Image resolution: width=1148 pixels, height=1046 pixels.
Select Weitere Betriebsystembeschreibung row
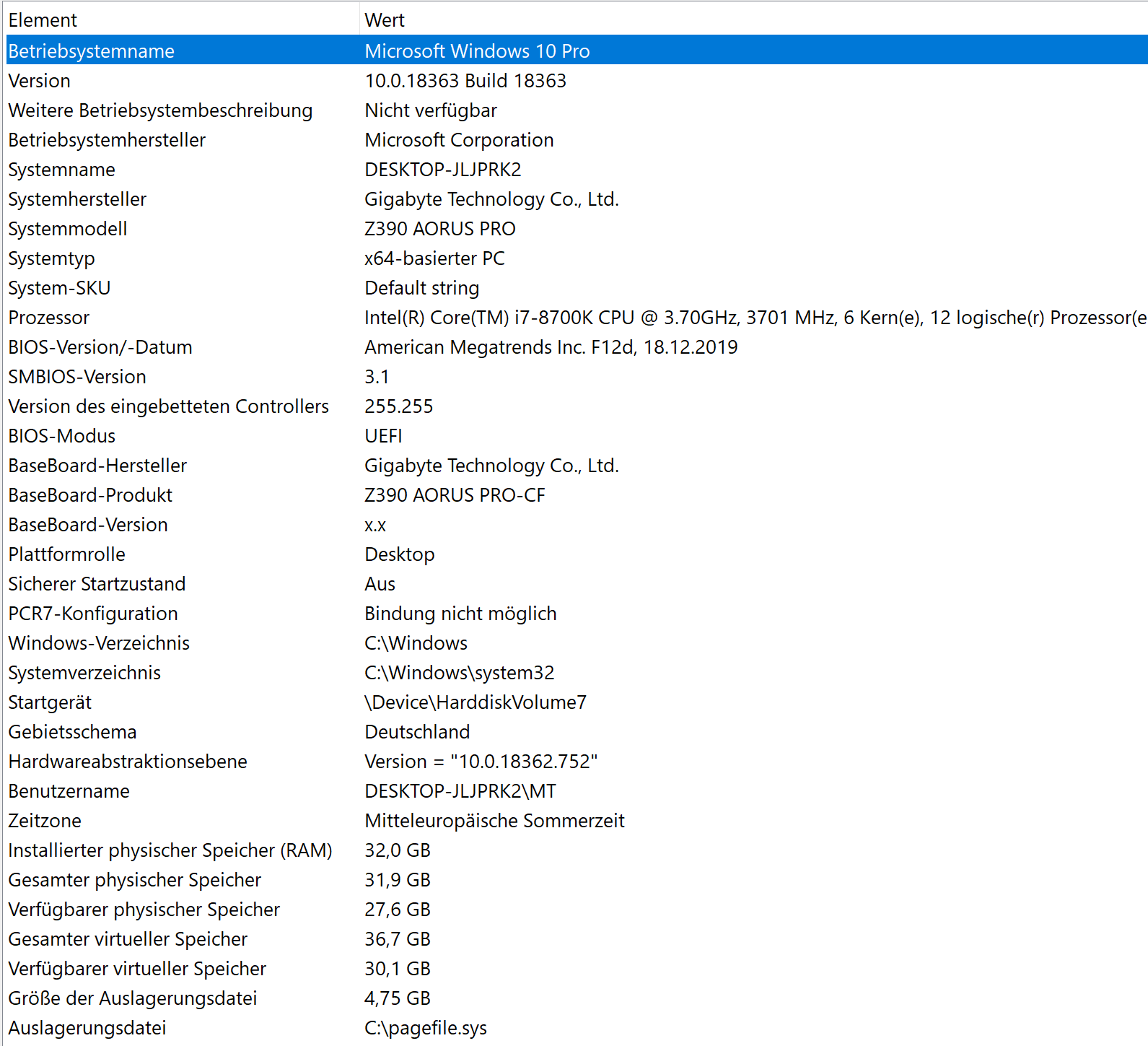(577, 110)
